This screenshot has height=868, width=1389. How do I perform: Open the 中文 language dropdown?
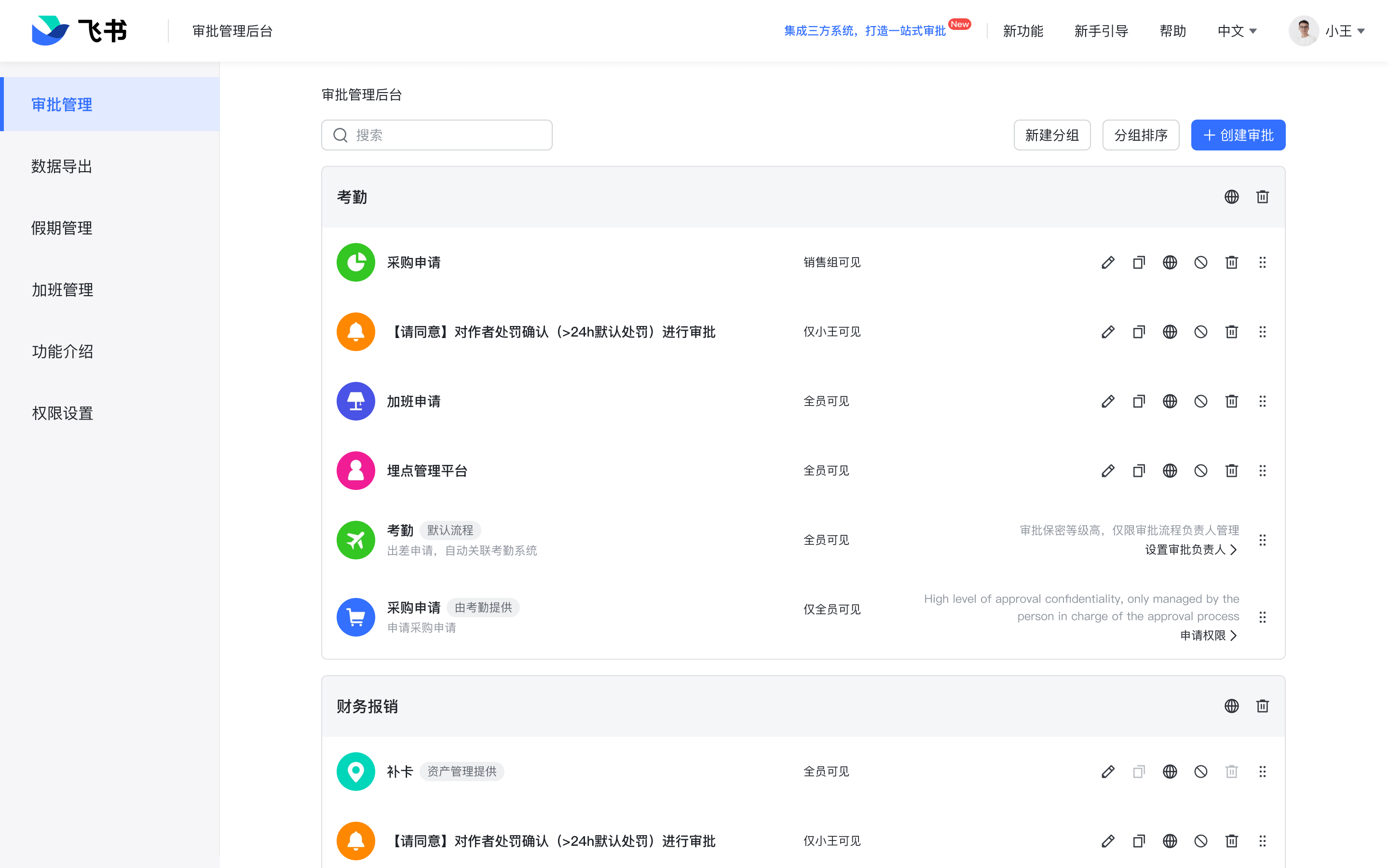tap(1237, 31)
